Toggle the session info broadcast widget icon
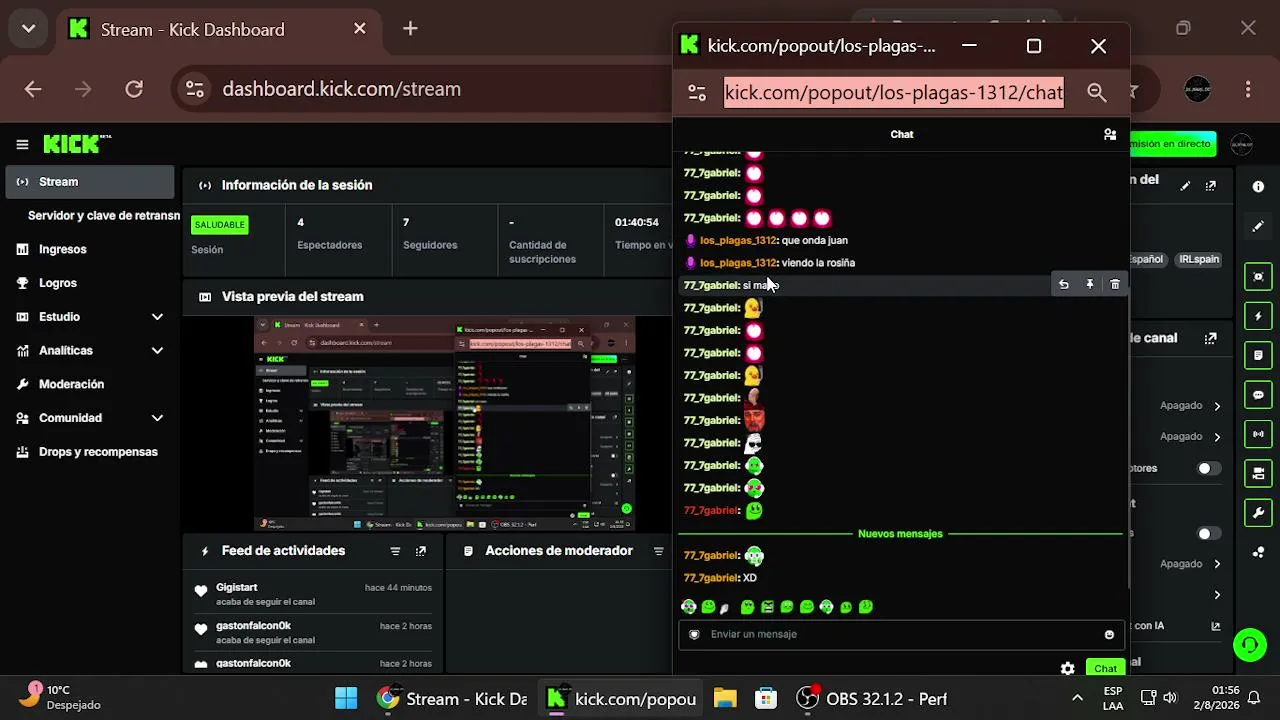The width and height of the screenshot is (1280, 720). click(x=1258, y=434)
